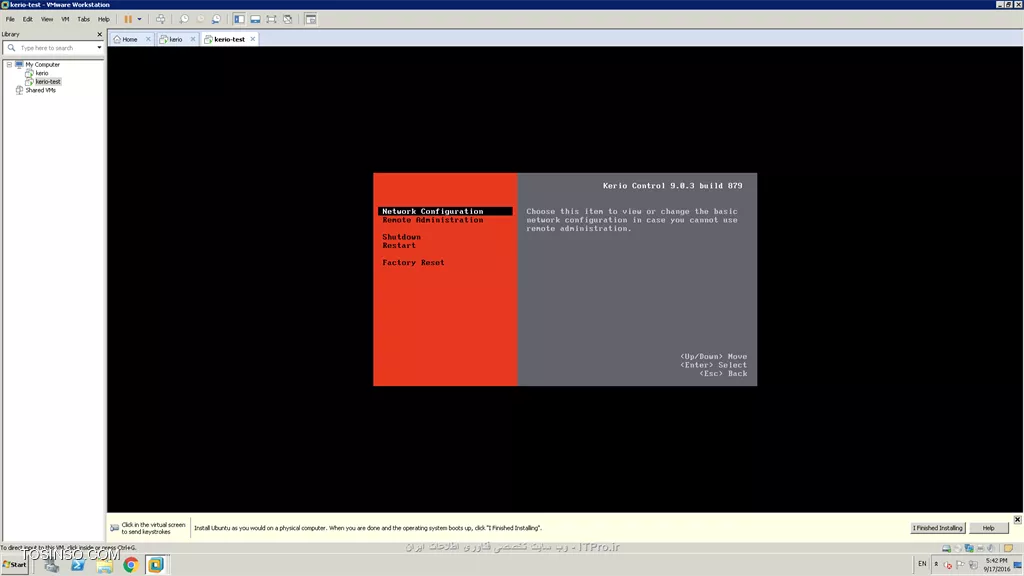Viewport: 1024px width, 576px height.
Task: Select Remote Administration menu entry
Action: point(433,220)
